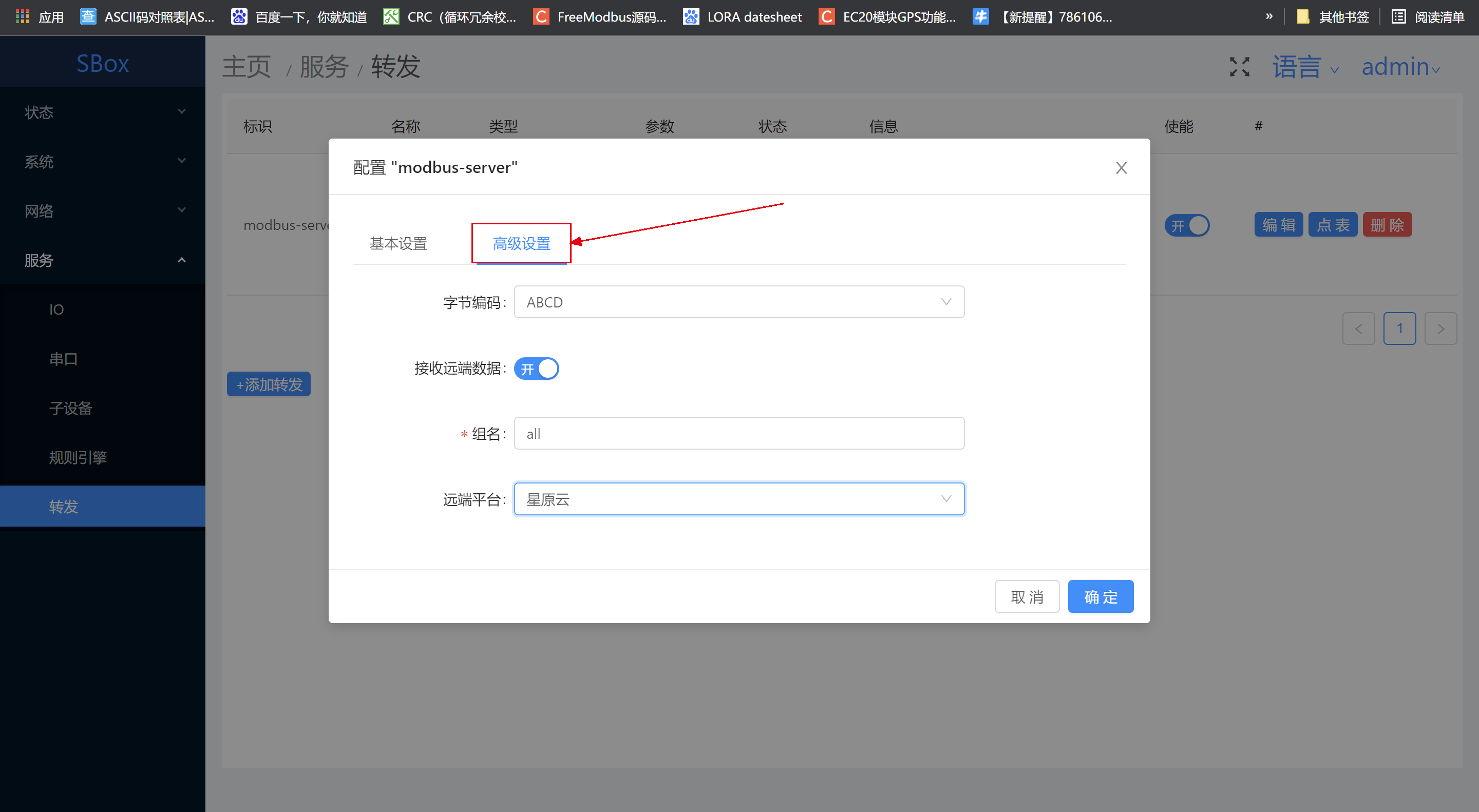Open the language dropdown in the header

(1304, 67)
